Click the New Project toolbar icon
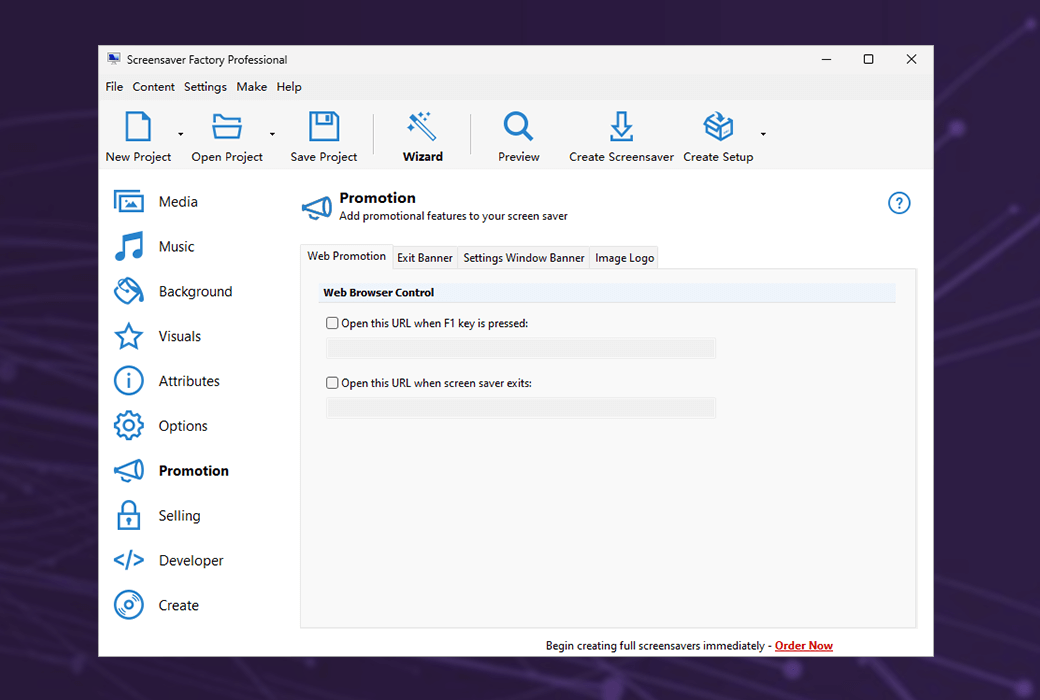The image size is (1040, 700). pyautogui.click(x=138, y=126)
